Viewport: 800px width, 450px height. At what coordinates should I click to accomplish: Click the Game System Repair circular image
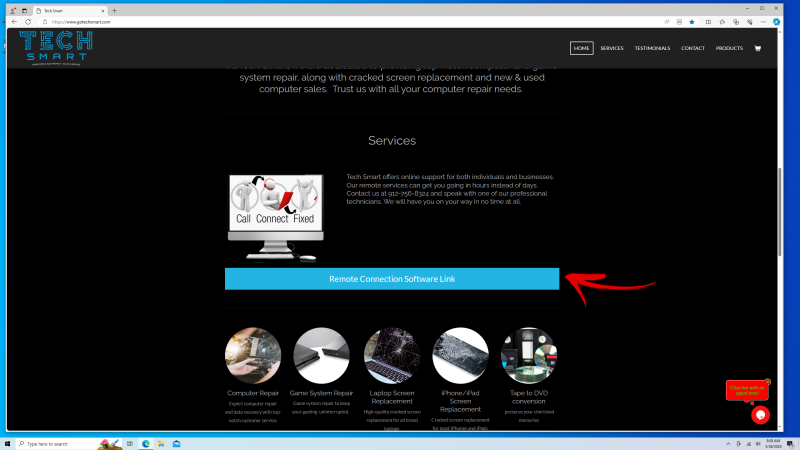(x=321, y=356)
